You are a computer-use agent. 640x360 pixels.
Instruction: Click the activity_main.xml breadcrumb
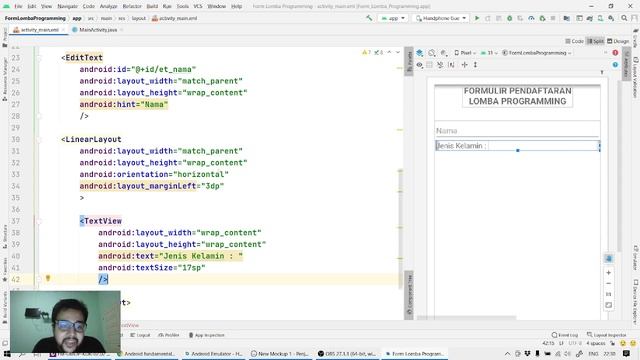coord(174,18)
